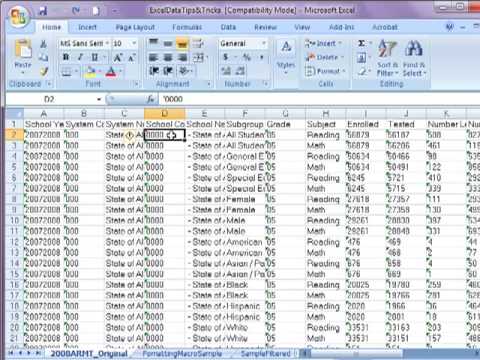Open the error warning indicator beside D2
This screenshot has height=360, width=480.
pos(130,135)
